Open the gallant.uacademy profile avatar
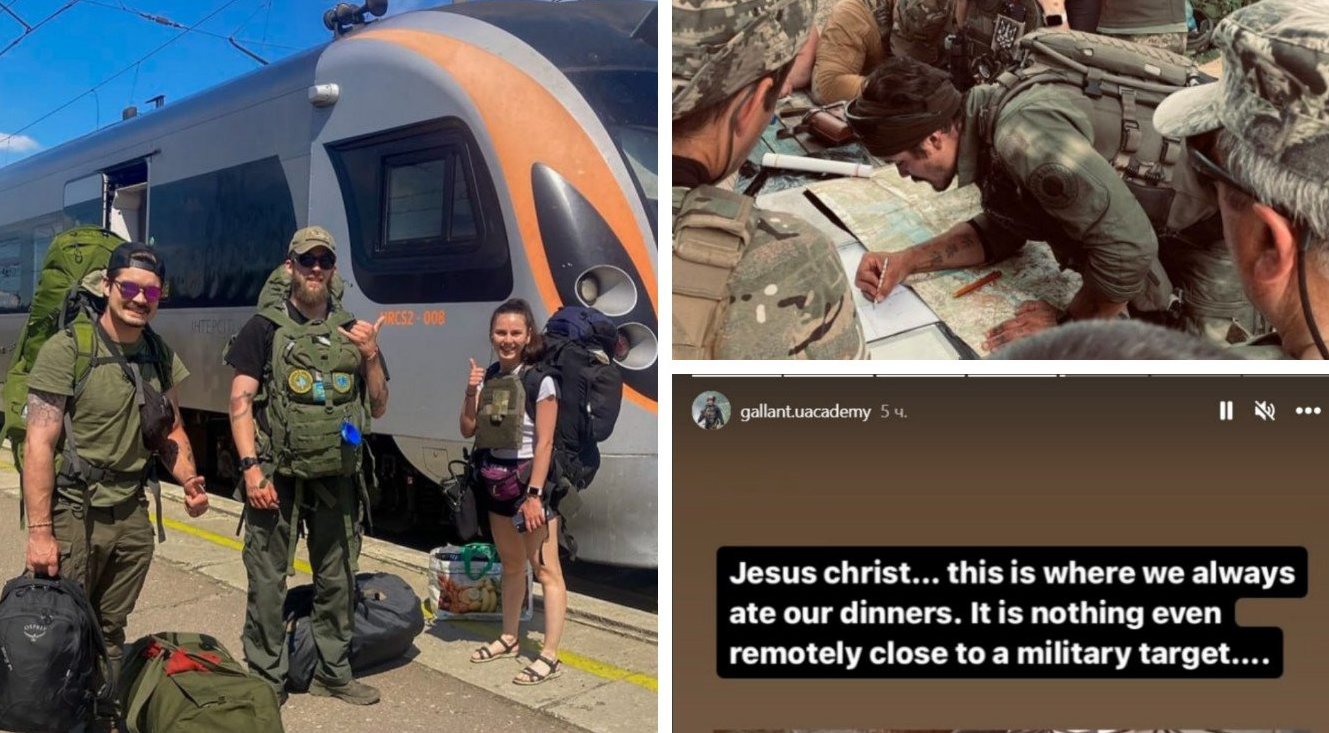 click(711, 410)
